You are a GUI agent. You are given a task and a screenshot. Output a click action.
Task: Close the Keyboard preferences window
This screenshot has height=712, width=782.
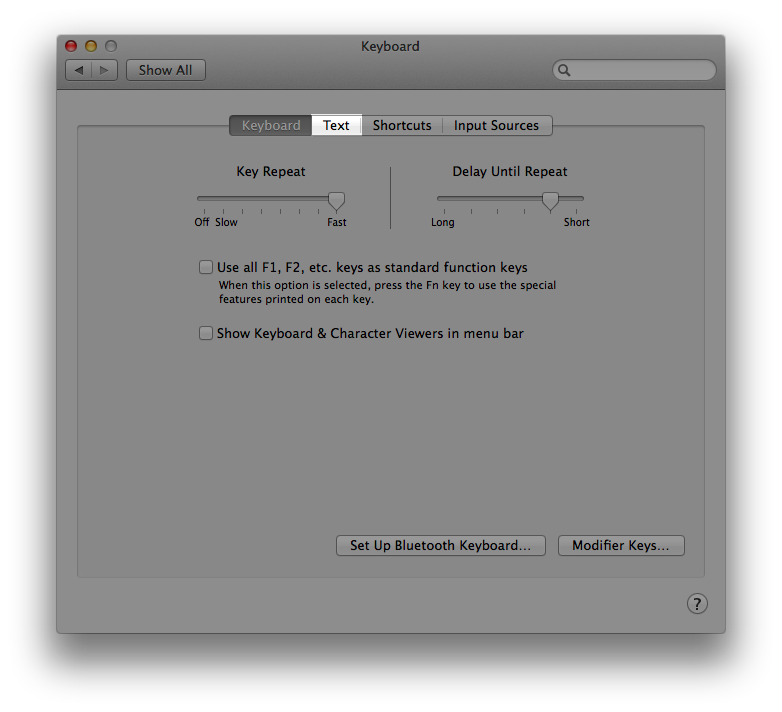pyautogui.click(x=71, y=46)
